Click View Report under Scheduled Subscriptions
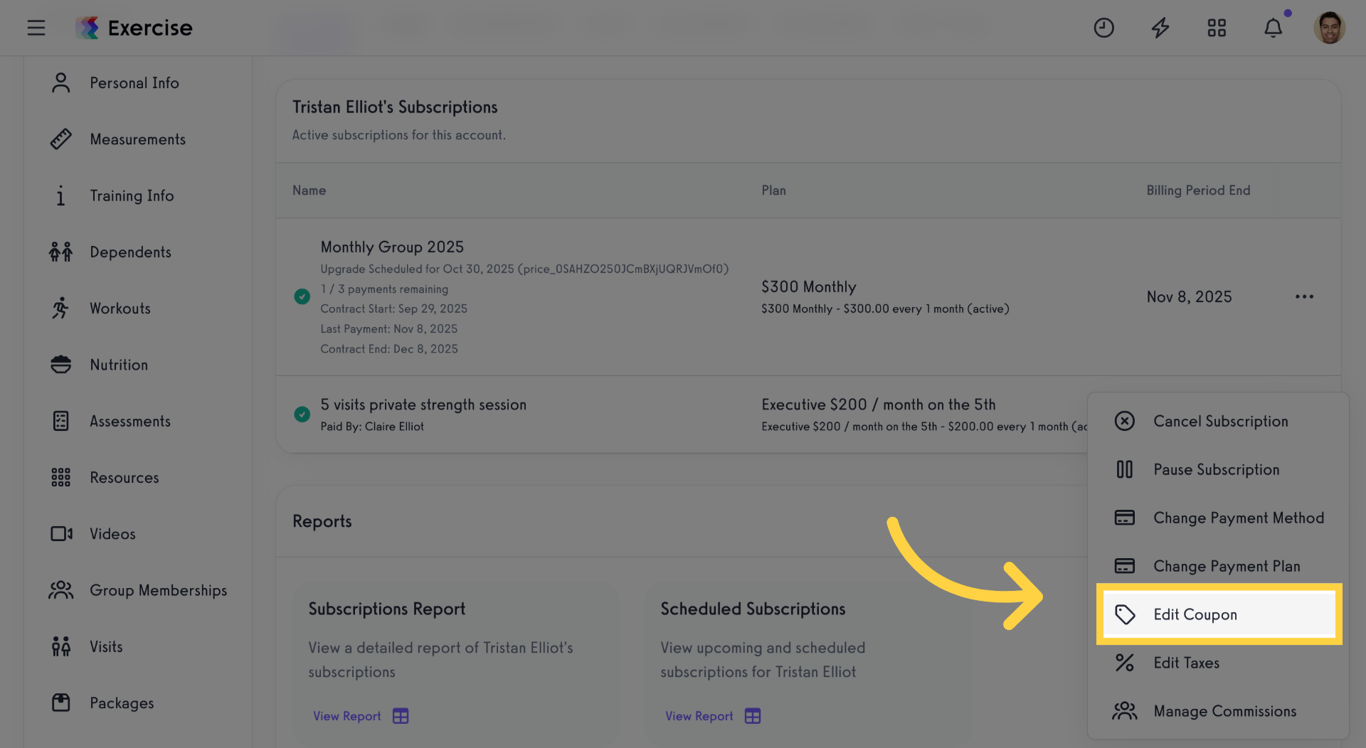The height and width of the screenshot is (748, 1366). pos(698,716)
